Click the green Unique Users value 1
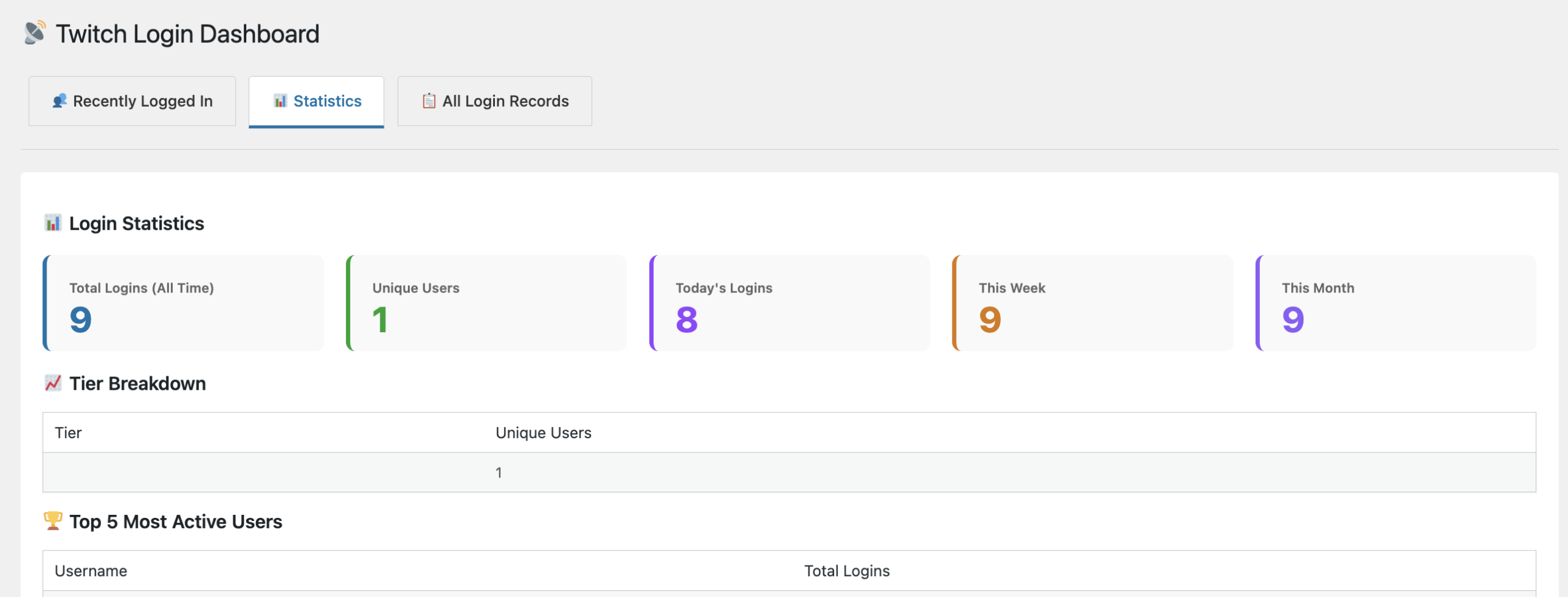The image size is (1568, 597). point(380,319)
